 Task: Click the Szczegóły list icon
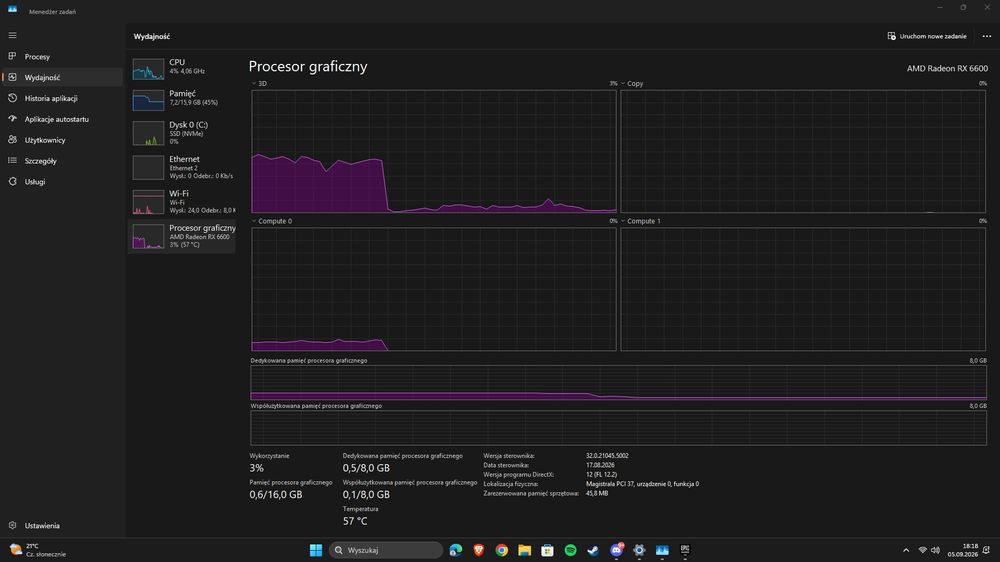[12, 160]
